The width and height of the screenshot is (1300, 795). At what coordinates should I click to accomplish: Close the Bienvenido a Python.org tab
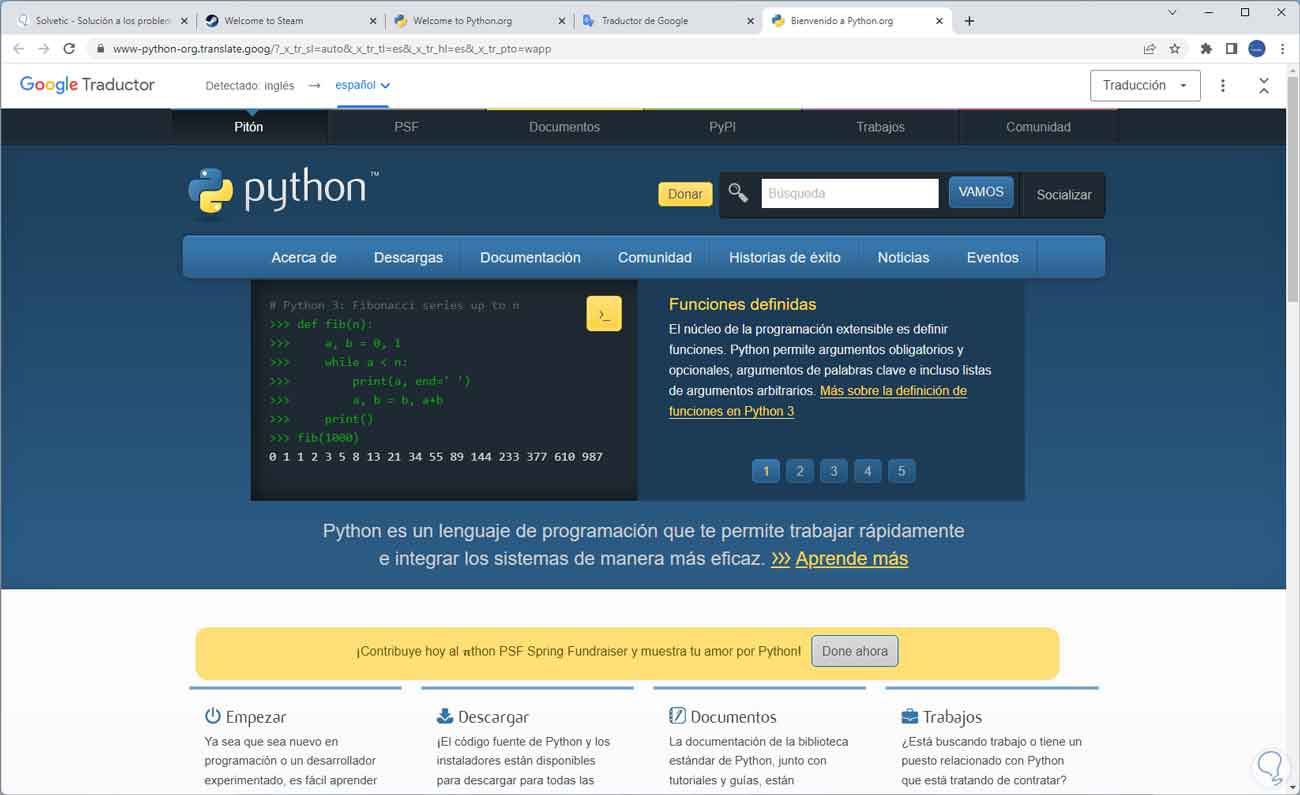(940, 20)
